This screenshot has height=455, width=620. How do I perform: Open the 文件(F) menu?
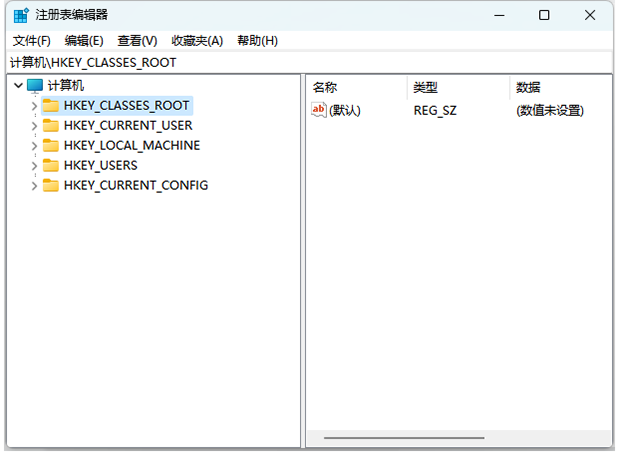pos(31,41)
